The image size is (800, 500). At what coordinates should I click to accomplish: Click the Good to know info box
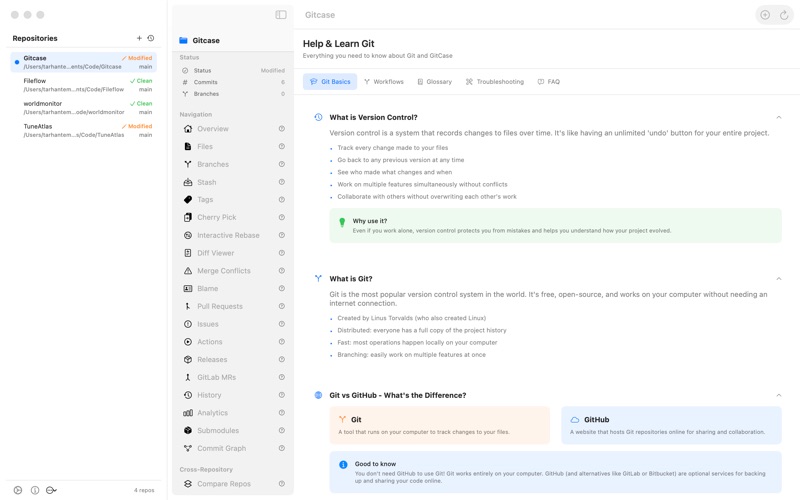pos(556,472)
